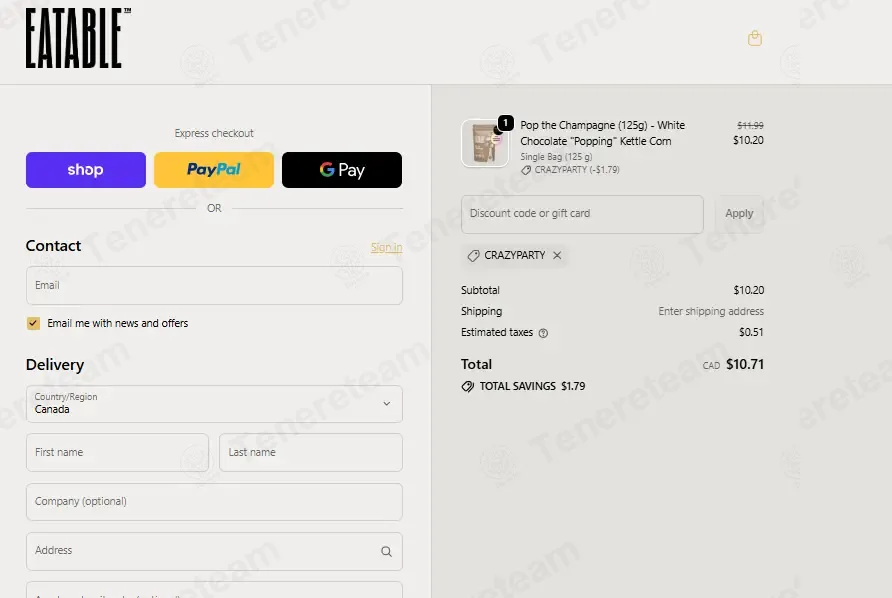This screenshot has height=598, width=892.
Task: Pay with PayPal express checkout
Action: point(214,170)
